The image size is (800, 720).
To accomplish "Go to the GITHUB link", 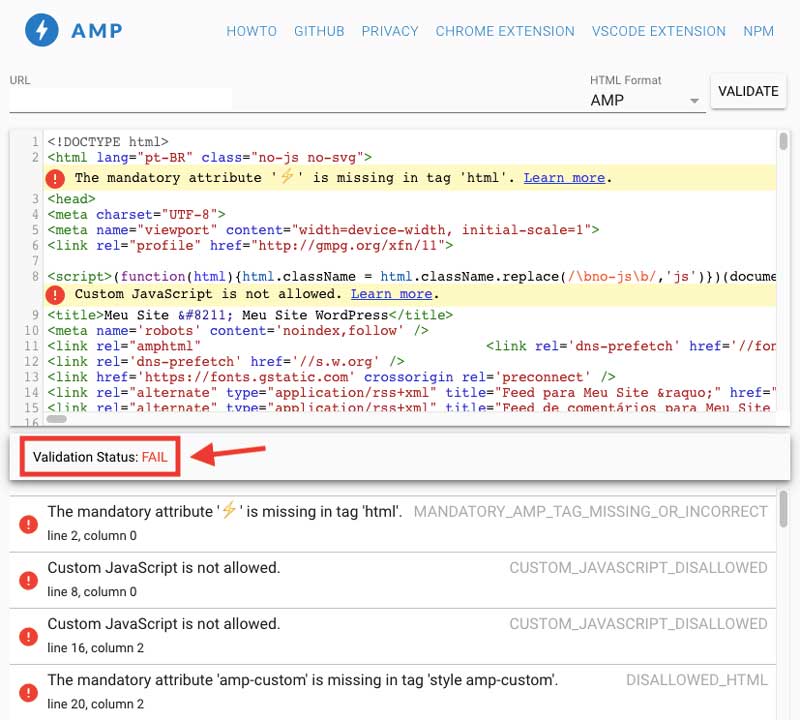I will [x=319, y=31].
